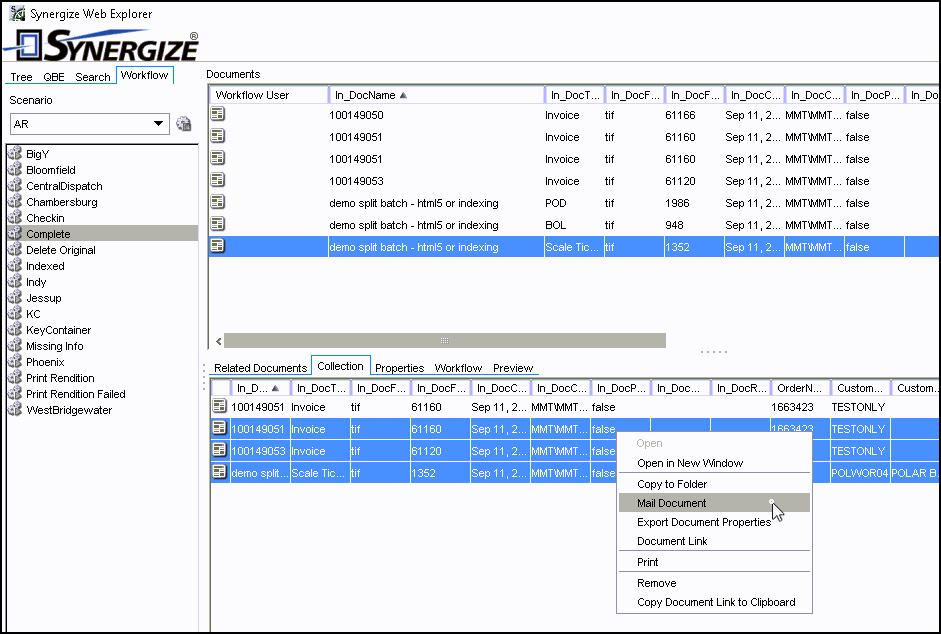Click the BOL document type cell
The width and height of the screenshot is (941, 634).
tap(555, 225)
